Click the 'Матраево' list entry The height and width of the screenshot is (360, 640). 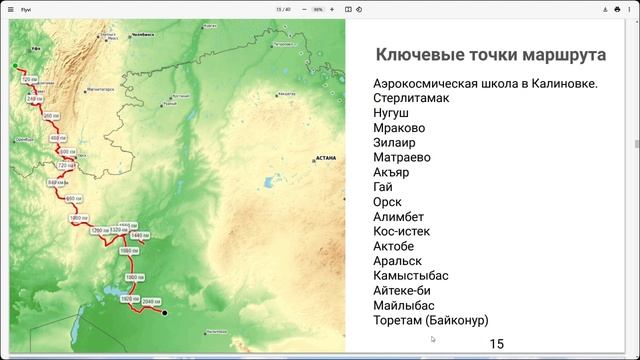click(402, 157)
